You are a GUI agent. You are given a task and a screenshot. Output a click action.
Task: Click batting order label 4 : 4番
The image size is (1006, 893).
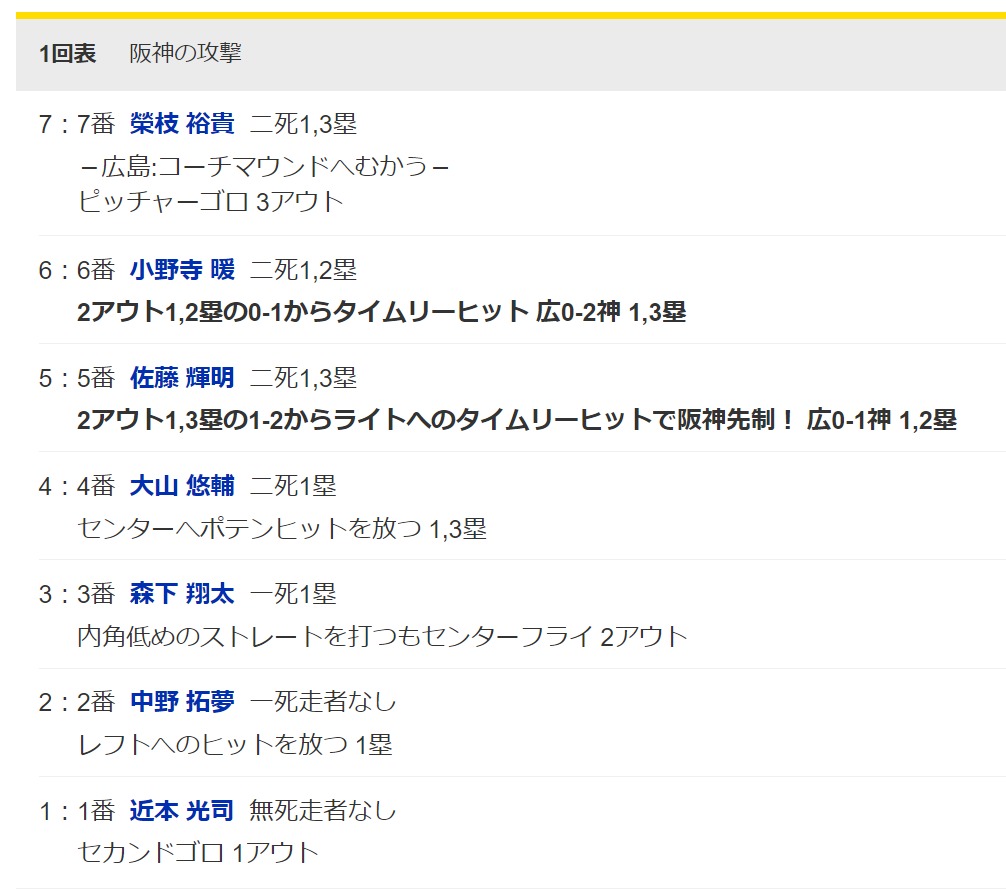(77, 486)
